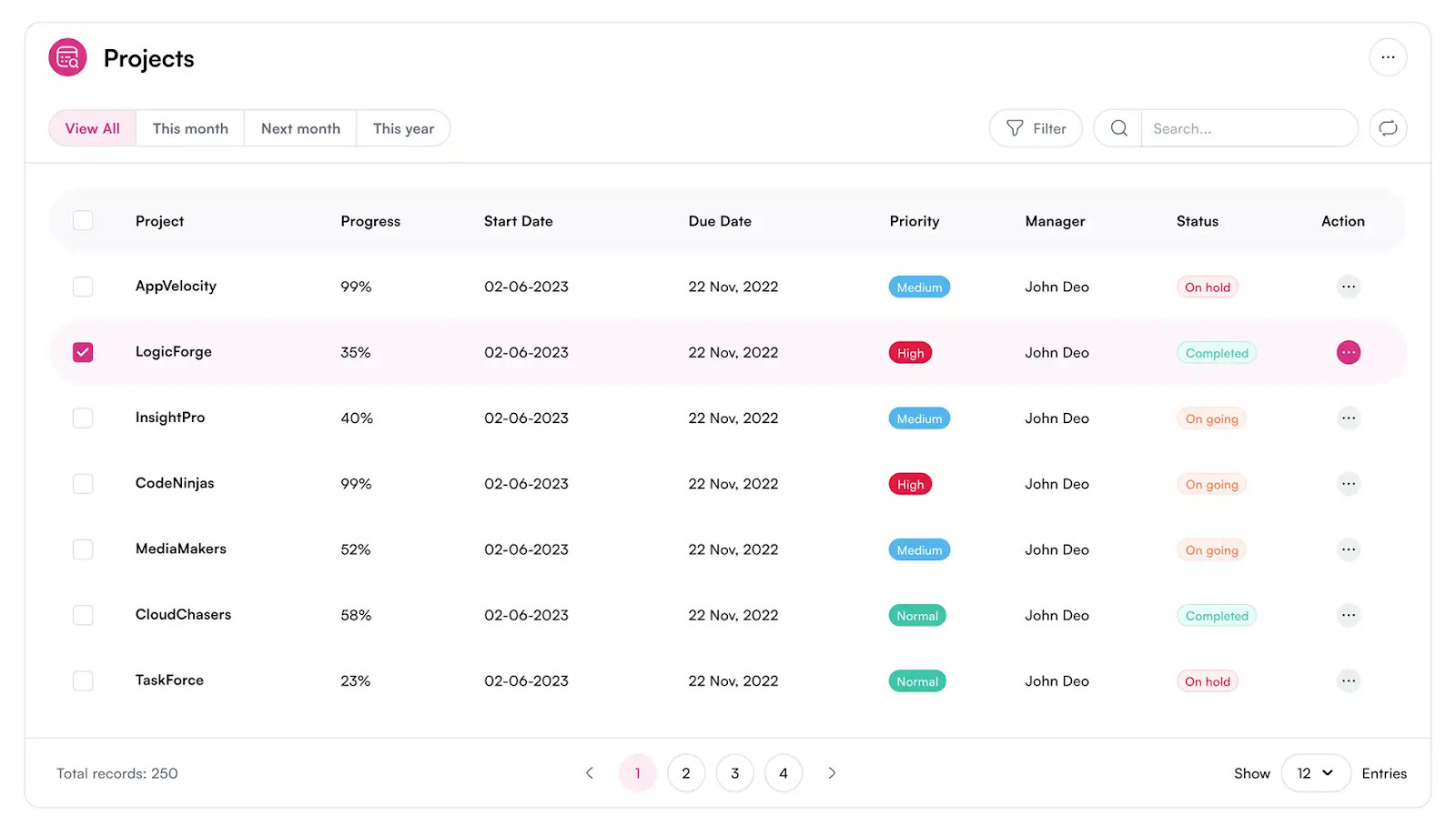
Task: Open action menu for CodeNinjas row
Action: (x=1348, y=484)
